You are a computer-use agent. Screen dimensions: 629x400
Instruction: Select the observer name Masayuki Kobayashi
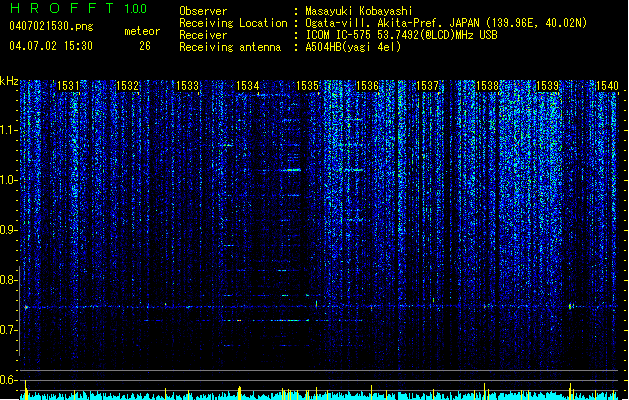coord(359,11)
